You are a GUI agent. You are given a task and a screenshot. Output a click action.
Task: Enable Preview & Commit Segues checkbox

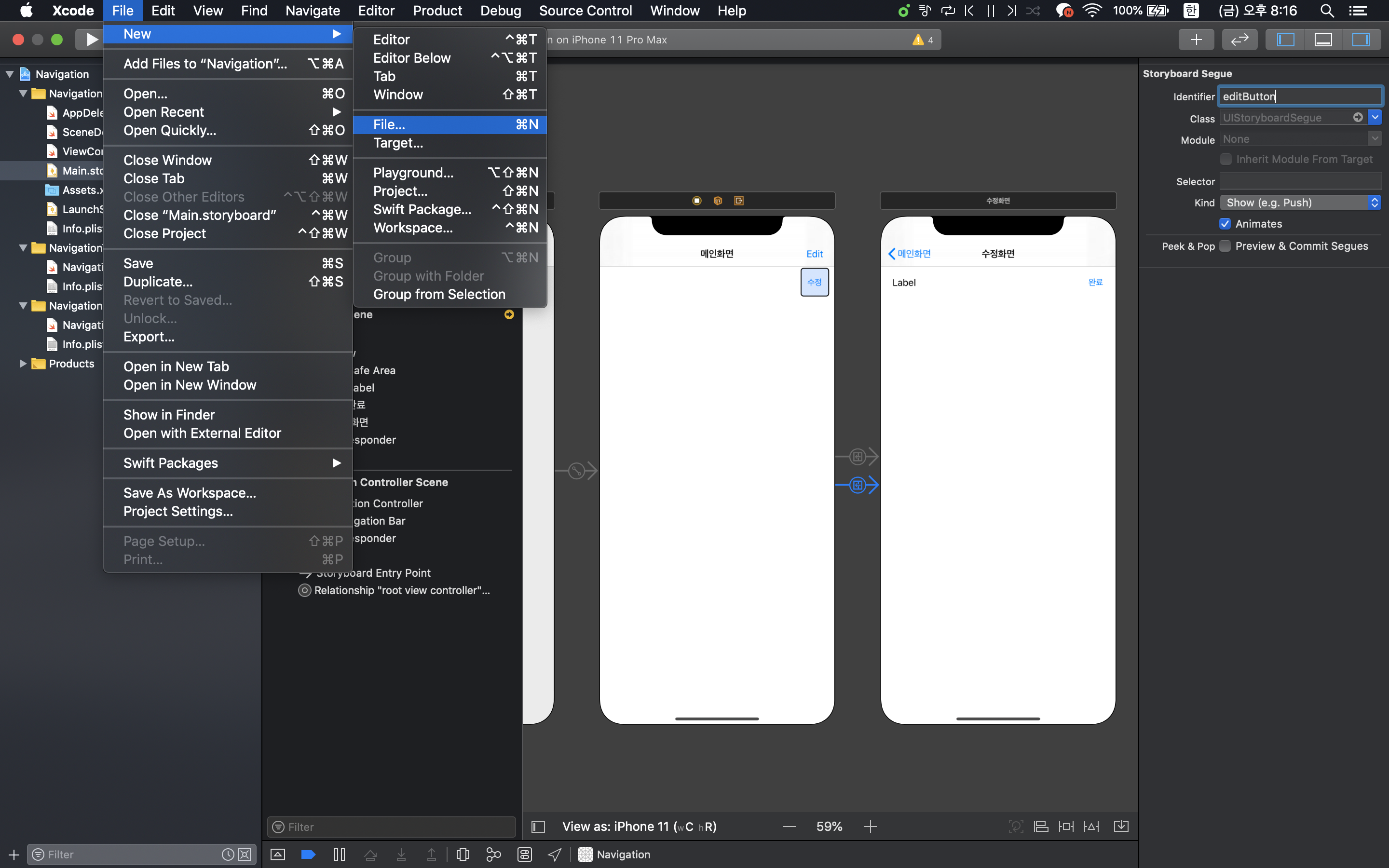point(1225,246)
